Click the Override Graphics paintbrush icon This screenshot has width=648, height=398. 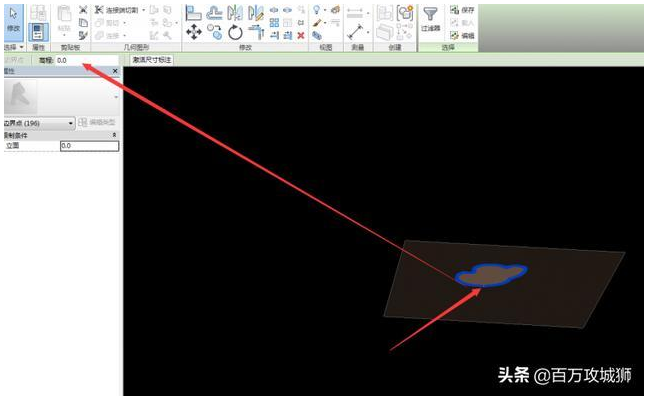coord(317,23)
